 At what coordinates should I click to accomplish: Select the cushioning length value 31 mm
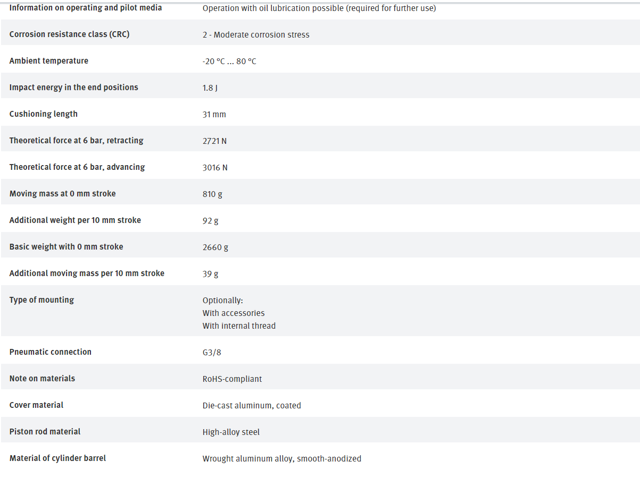coord(214,114)
